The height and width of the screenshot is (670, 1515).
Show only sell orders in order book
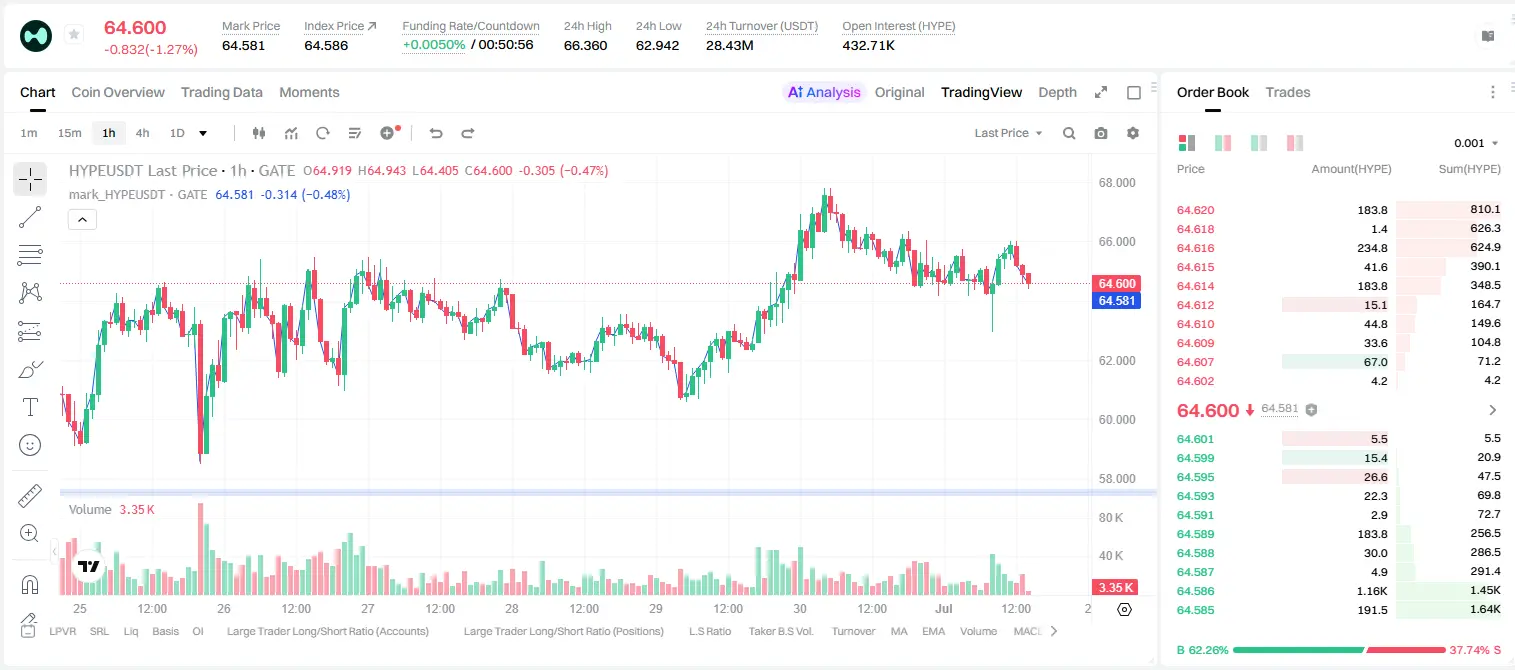tap(1295, 143)
